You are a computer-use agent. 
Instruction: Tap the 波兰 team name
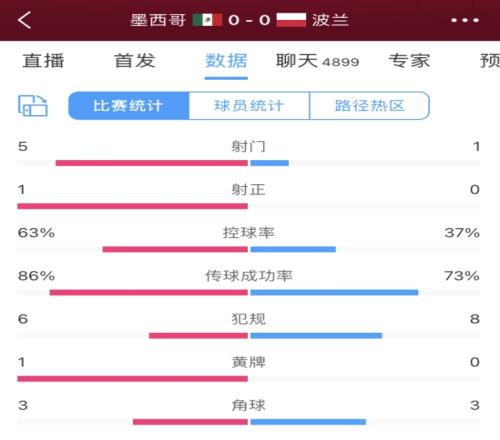pyautogui.click(x=330, y=20)
